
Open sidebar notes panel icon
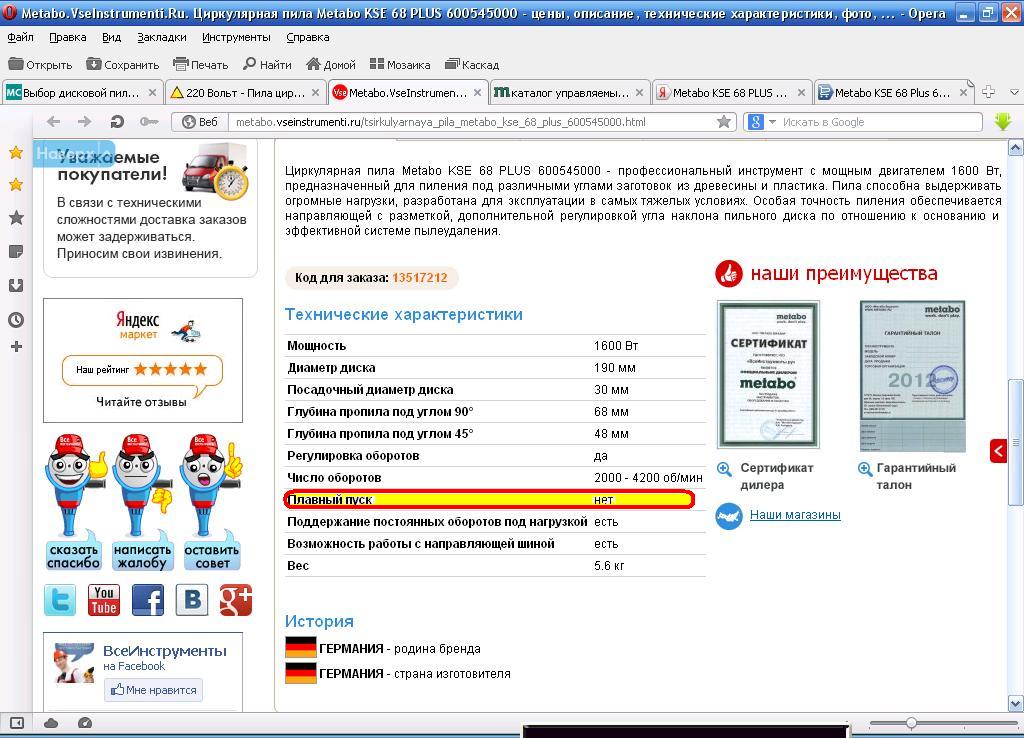pos(16,251)
